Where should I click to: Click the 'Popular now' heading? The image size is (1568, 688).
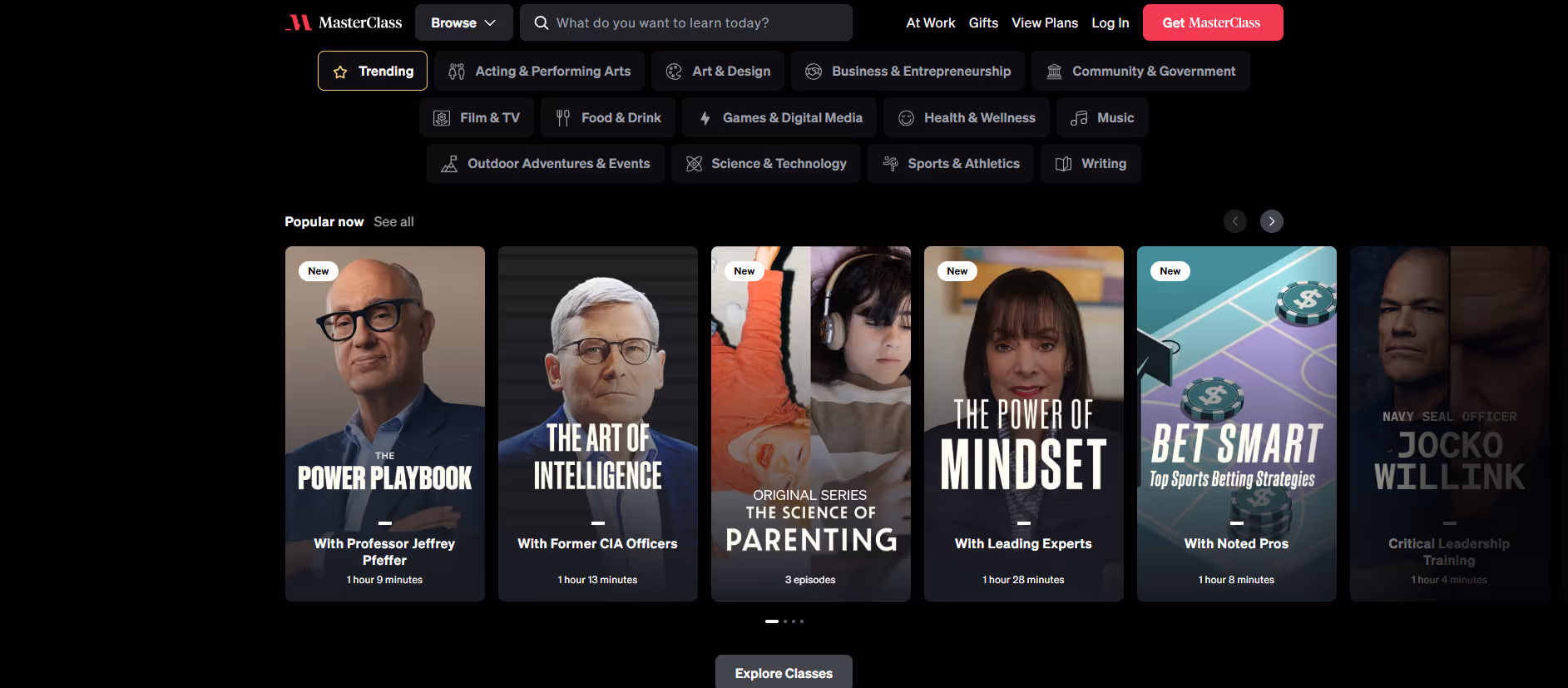click(324, 221)
